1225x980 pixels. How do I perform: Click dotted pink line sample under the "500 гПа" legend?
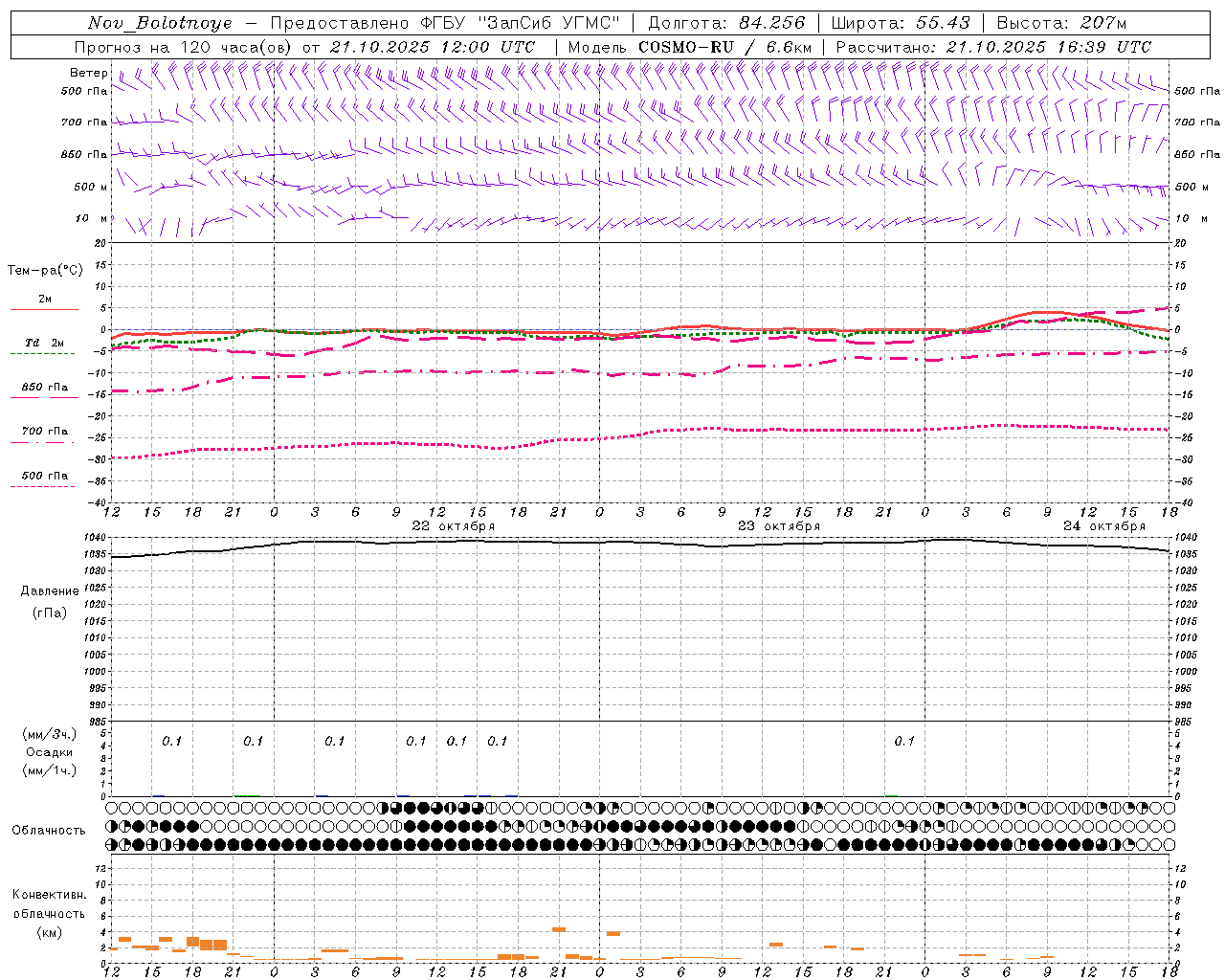pos(42,486)
